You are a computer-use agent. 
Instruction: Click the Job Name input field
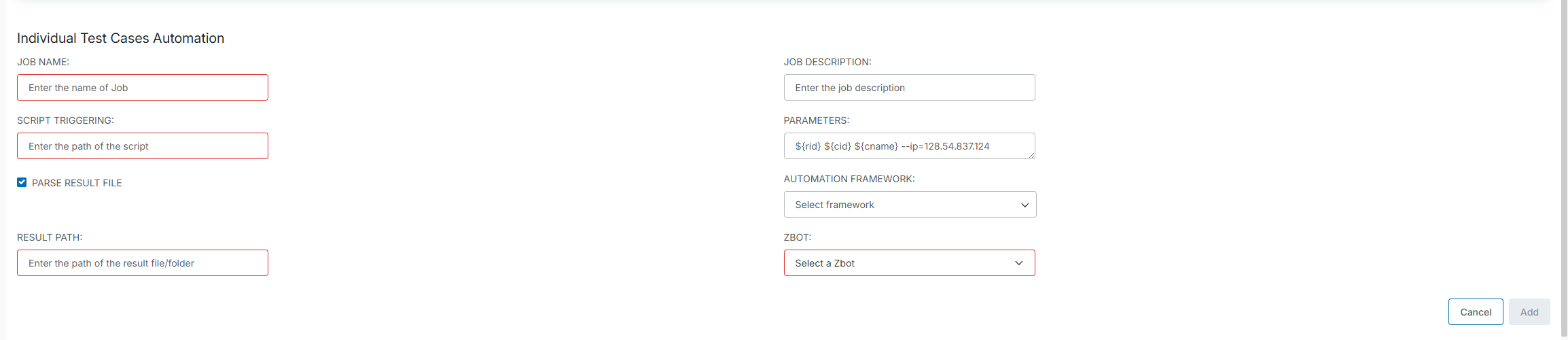point(142,88)
